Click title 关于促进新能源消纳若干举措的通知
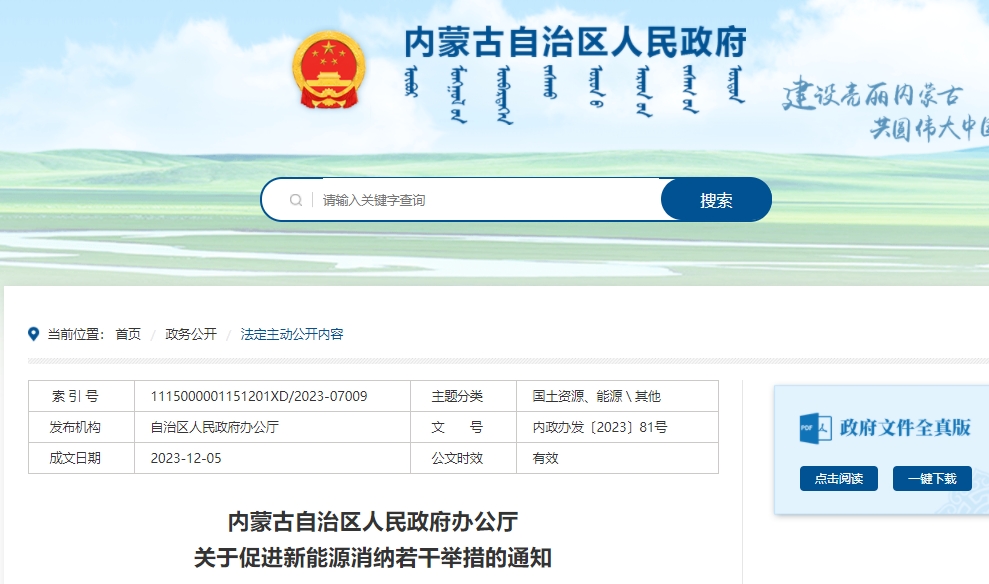Viewport: 989px width, 584px height. pyautogui.click(x=373, y=557)
